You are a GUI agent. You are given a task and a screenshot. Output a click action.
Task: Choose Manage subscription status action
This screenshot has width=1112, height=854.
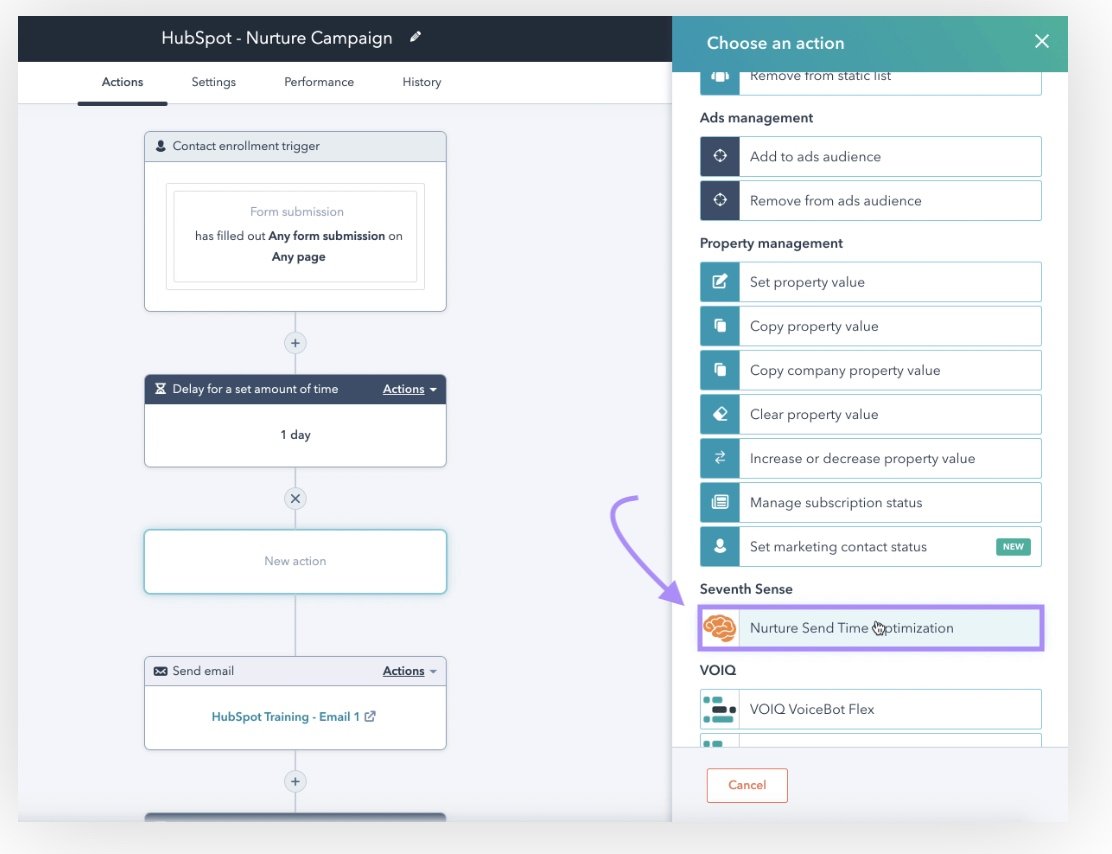coord(870,501)
